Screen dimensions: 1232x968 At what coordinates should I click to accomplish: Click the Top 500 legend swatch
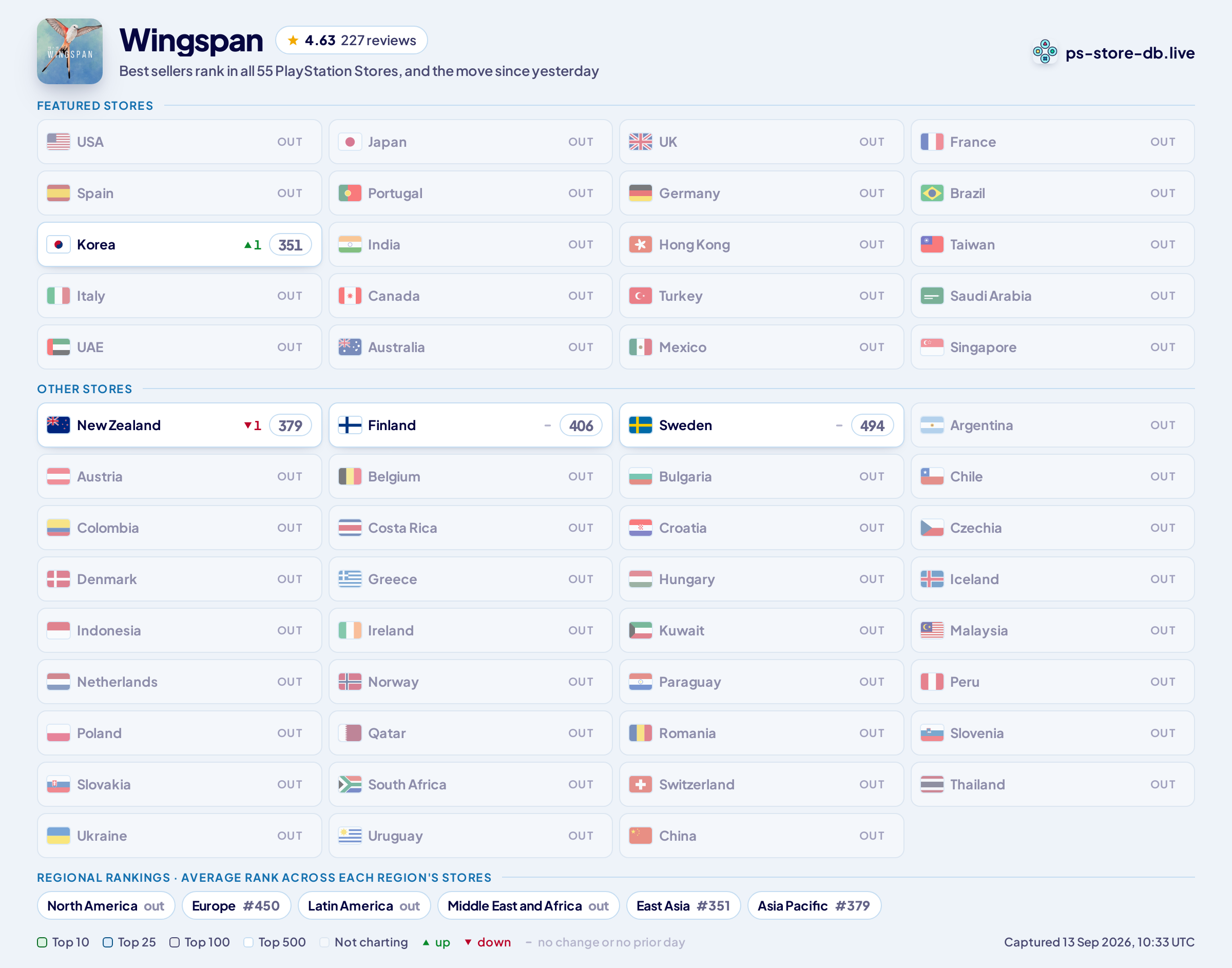point(248,942)
